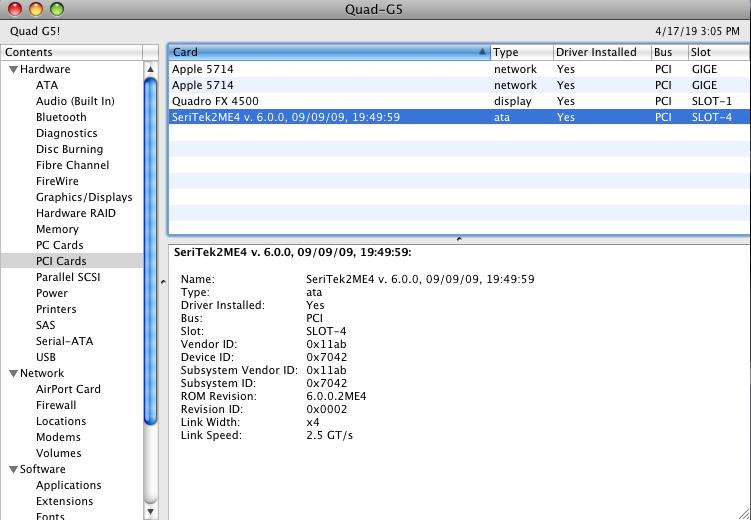Select USB in sidebar
This screenshot has width=751, height=520.
coord(46,357)
